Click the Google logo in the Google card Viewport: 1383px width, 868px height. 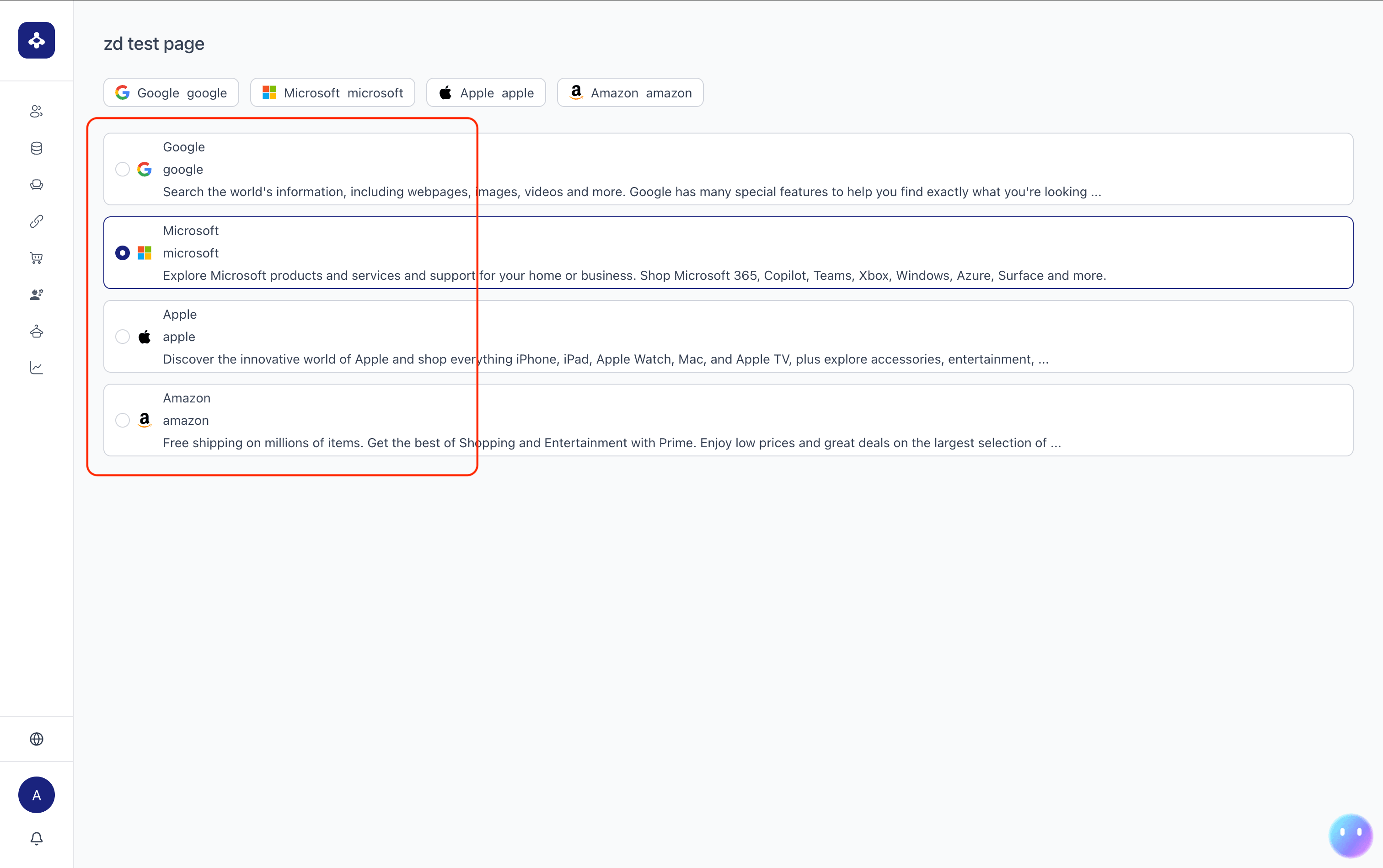point(145,169)
